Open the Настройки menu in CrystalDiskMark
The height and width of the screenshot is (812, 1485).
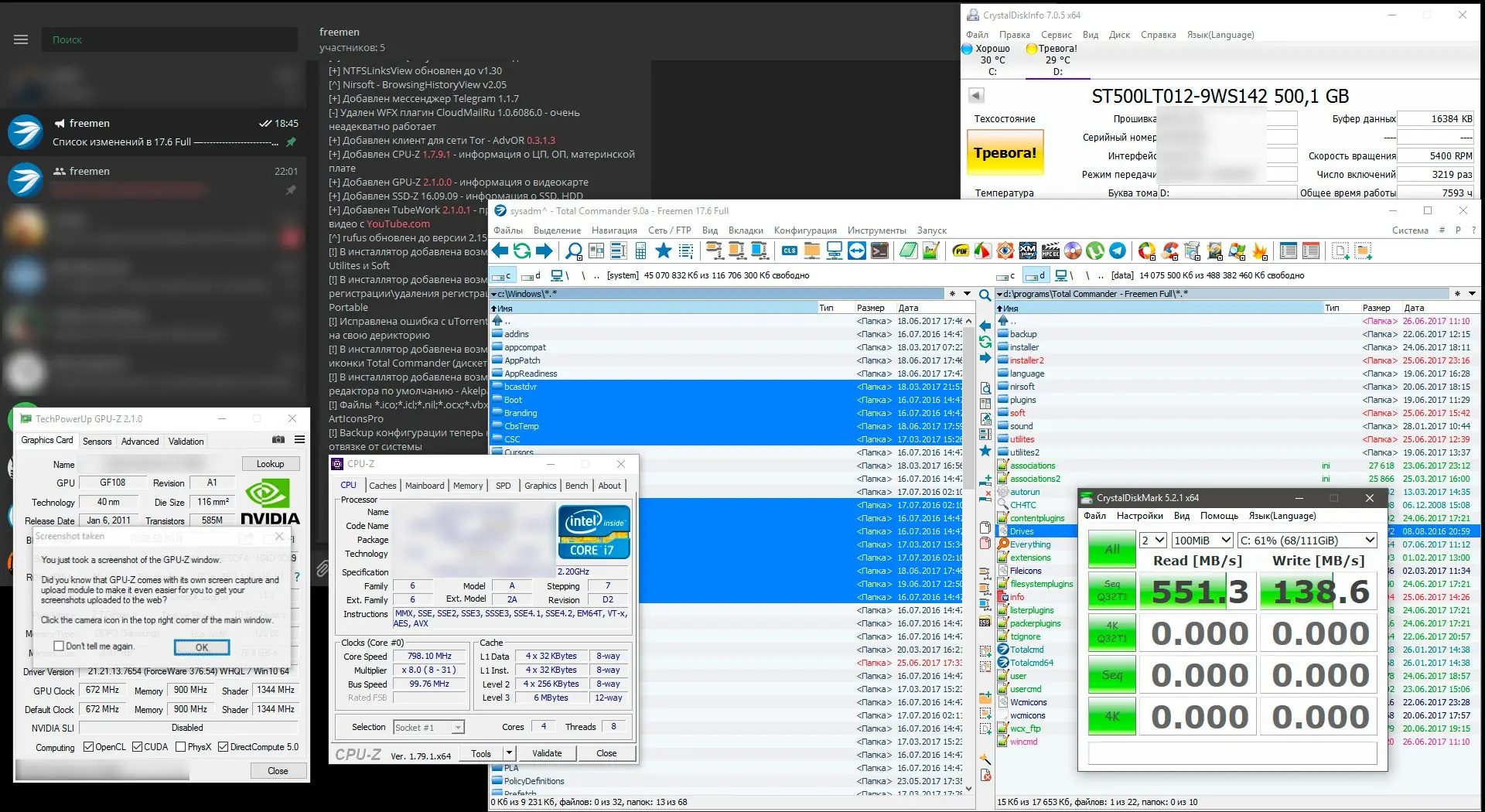(1139, 516)
